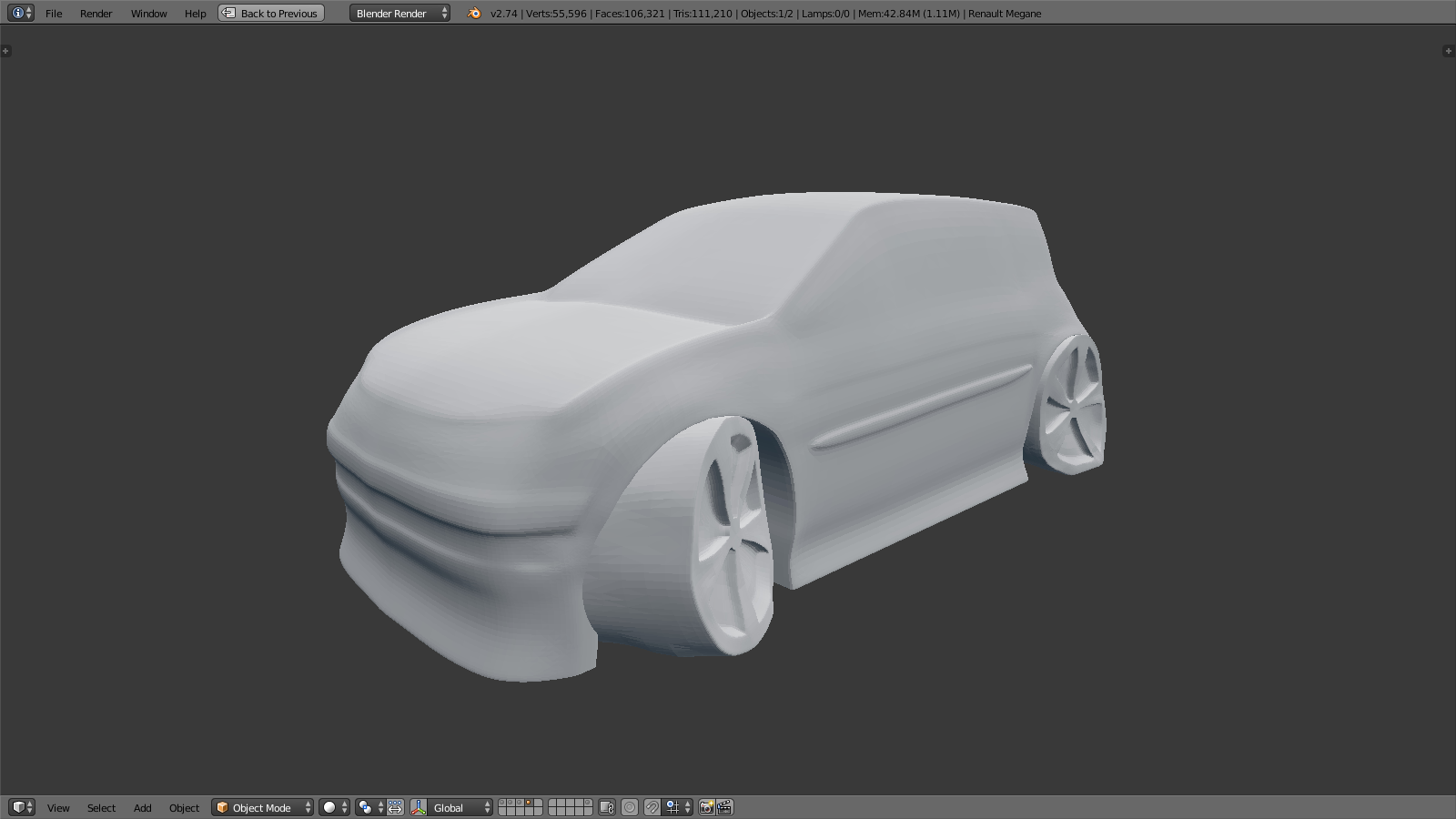Viewport: 1456px width, 819px height.
Task: Open the Info editor type selector
Action: point(21,13)
